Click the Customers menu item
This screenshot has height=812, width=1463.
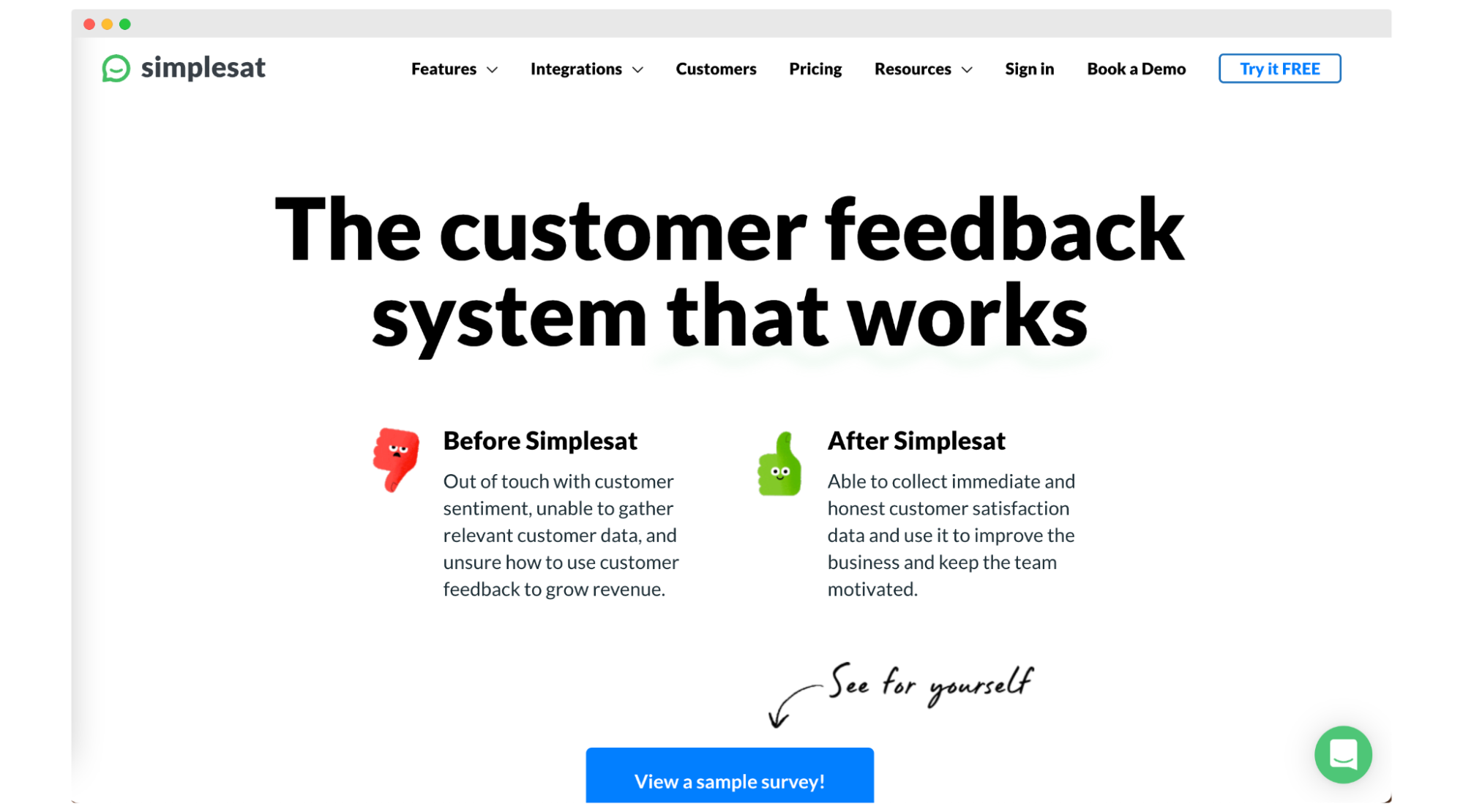pos(716,68)
